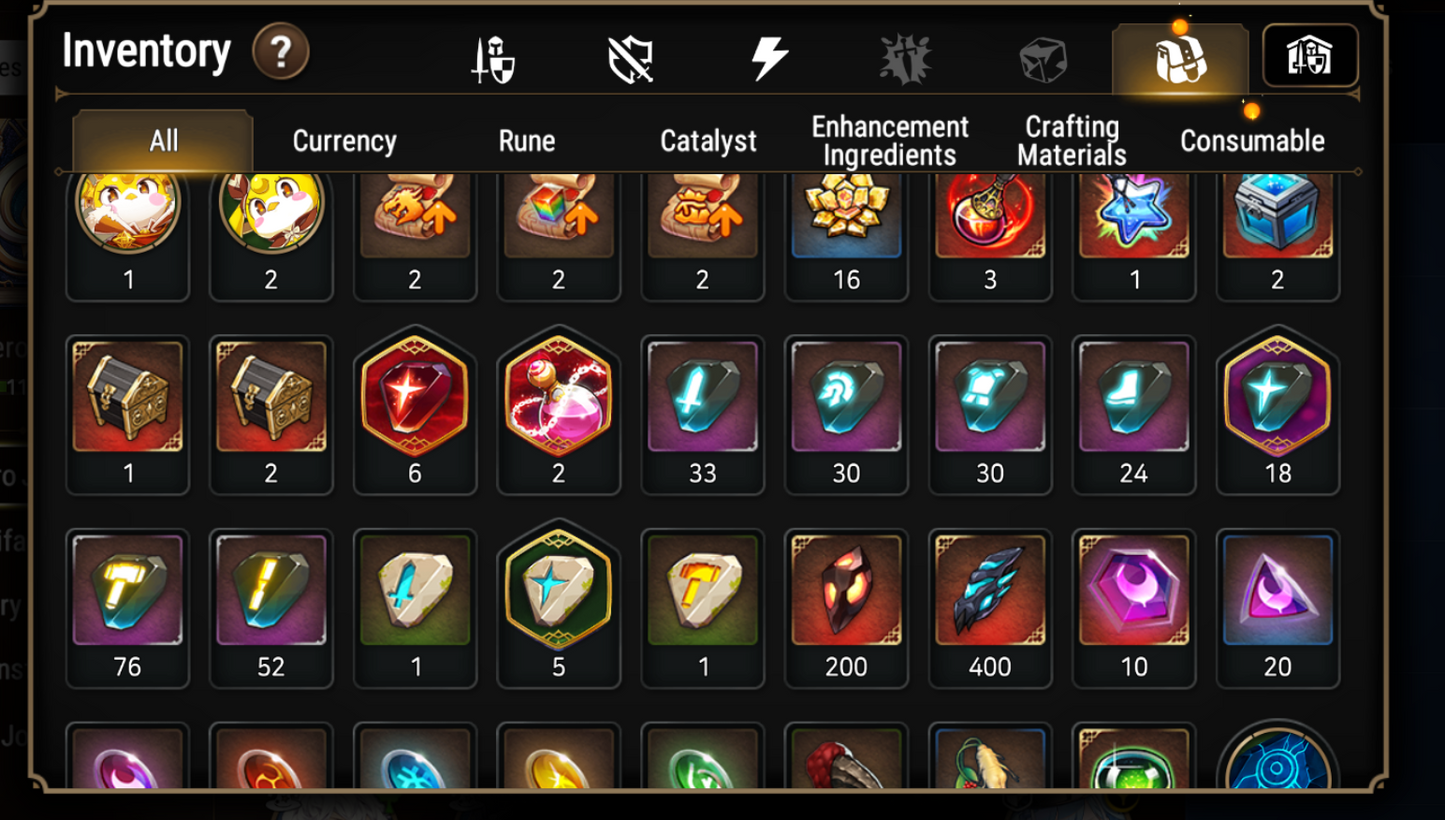Image resolution: width=1445 pixels, height=820 pixels.
Task: Choose the hammer stone item with 76
Action: click(127, 609)
